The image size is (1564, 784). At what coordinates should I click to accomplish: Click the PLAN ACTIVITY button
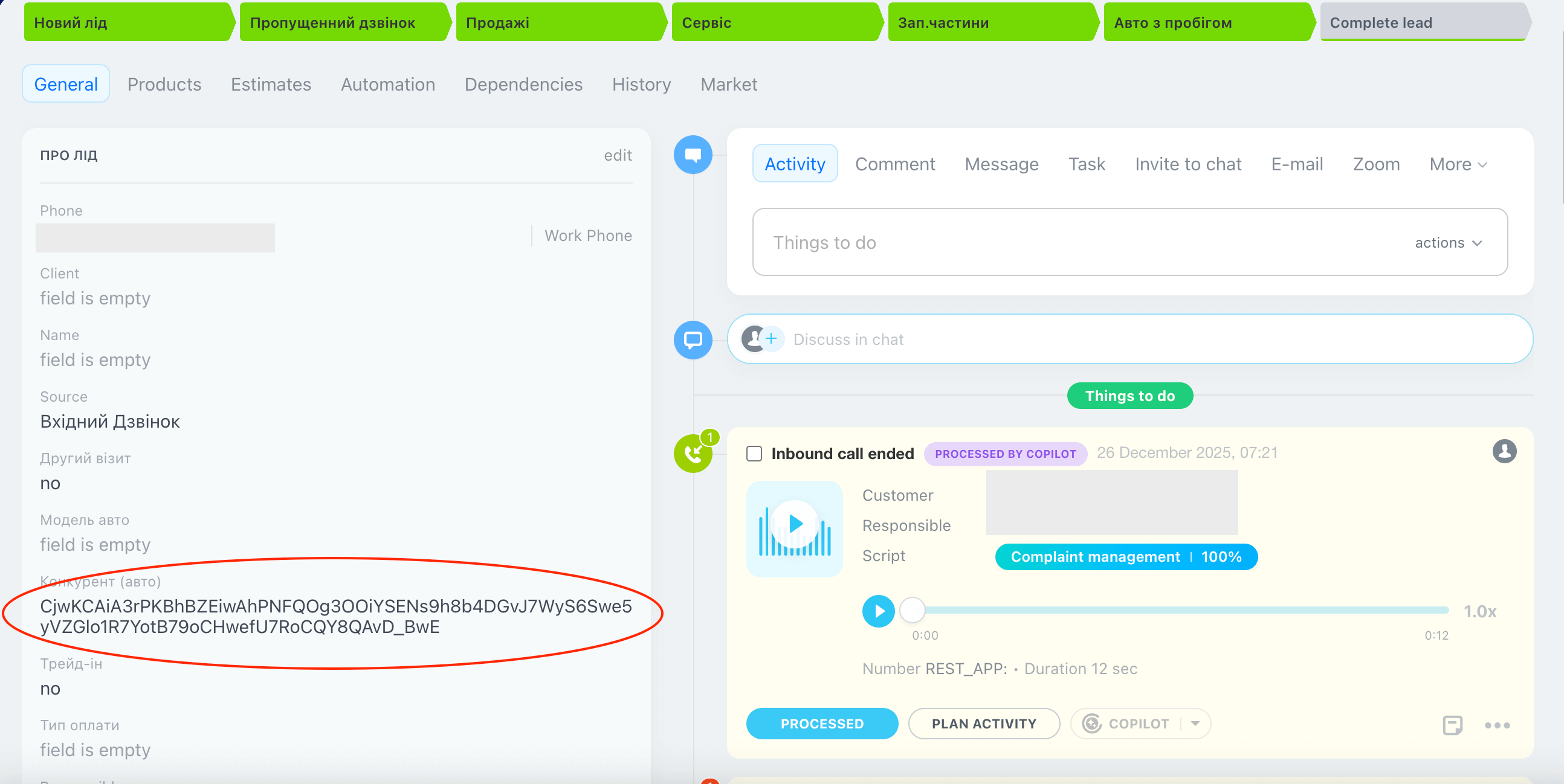pos(984,724)
